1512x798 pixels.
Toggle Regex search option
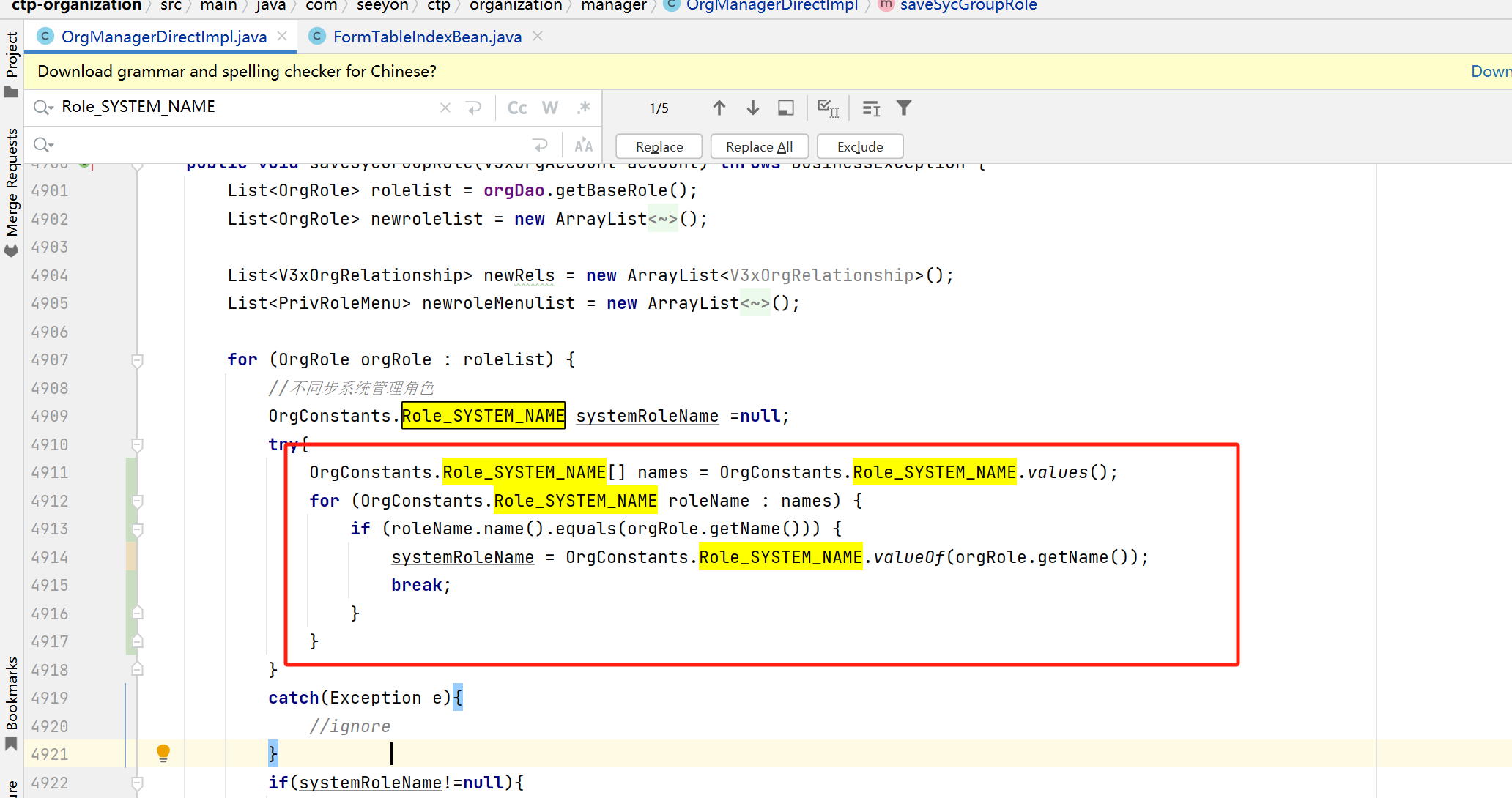[x=583, y=108]
